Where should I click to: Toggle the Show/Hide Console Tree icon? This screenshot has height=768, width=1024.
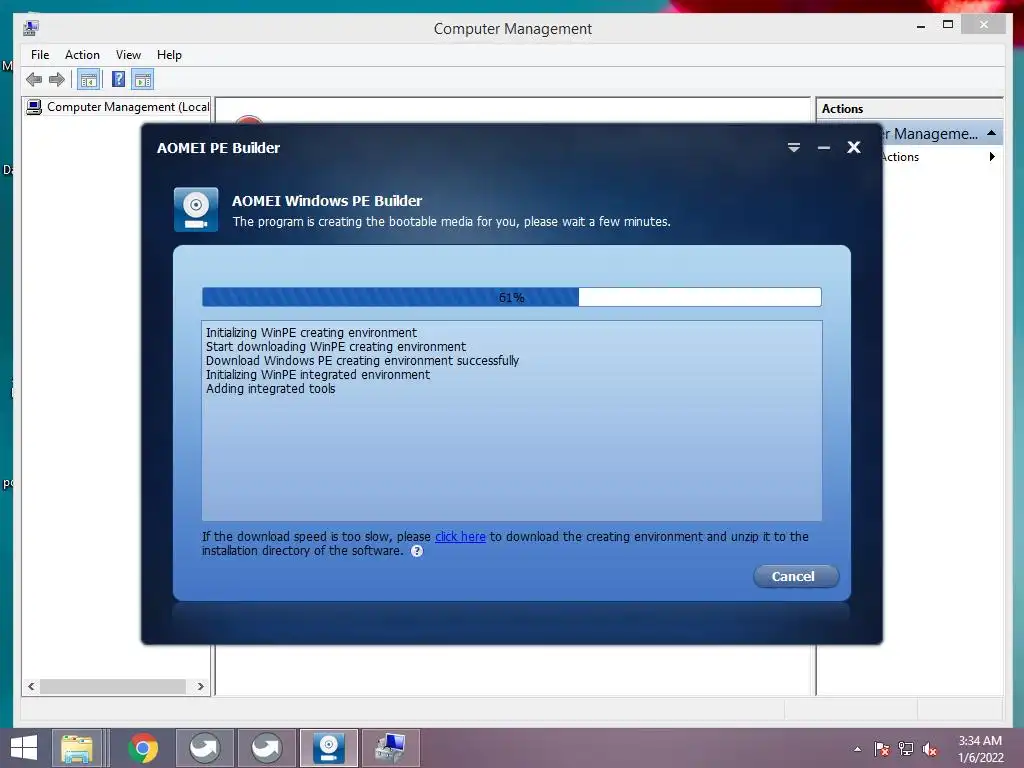click(88, 80)
